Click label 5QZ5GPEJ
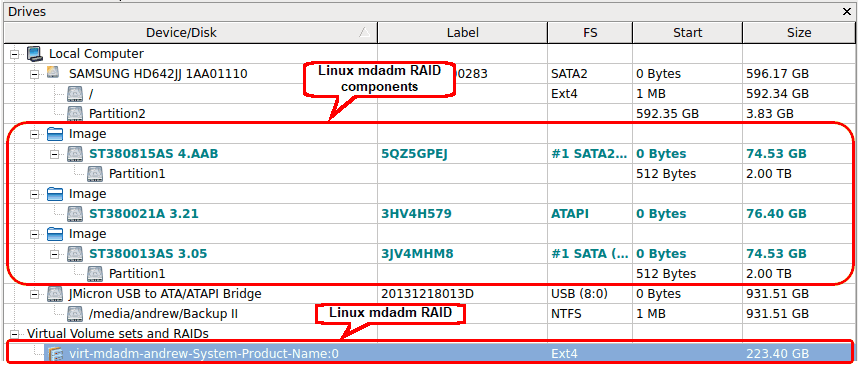 coord(414,154)
